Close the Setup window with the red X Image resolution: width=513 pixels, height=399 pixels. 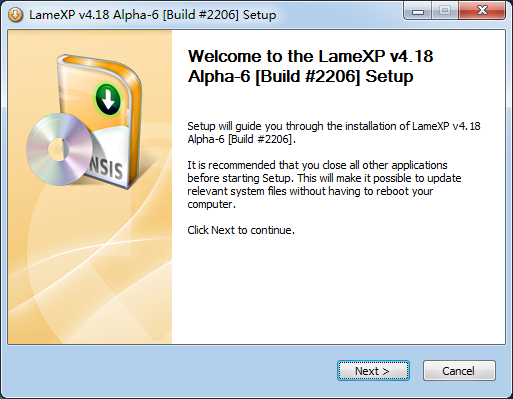[x=482, y=11]
